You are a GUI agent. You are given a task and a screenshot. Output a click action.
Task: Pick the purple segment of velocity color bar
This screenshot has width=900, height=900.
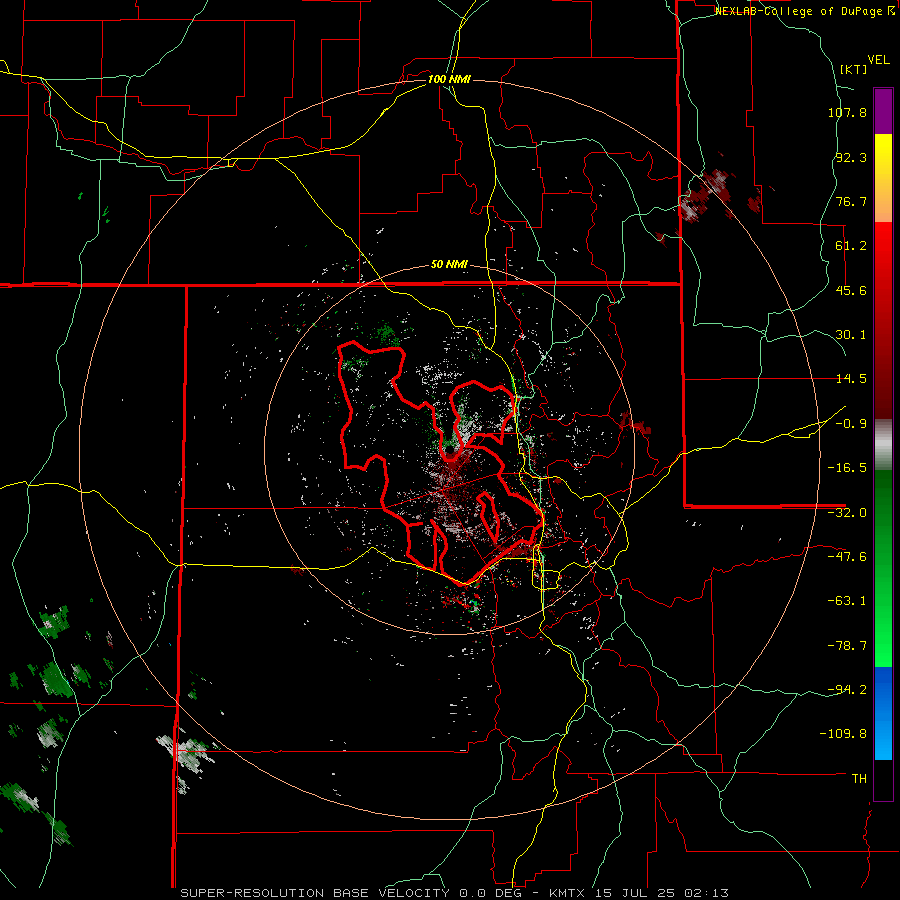point(883,111)
